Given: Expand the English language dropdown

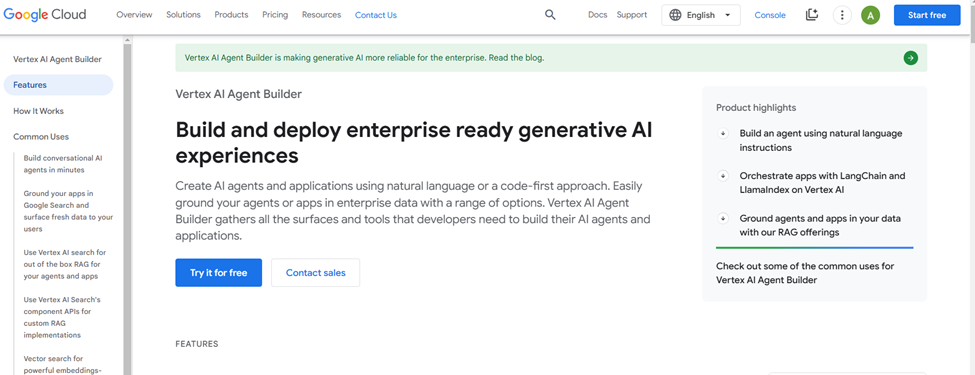Looking at the screenshot, I should pyautogui.click(x=701, y=15).
